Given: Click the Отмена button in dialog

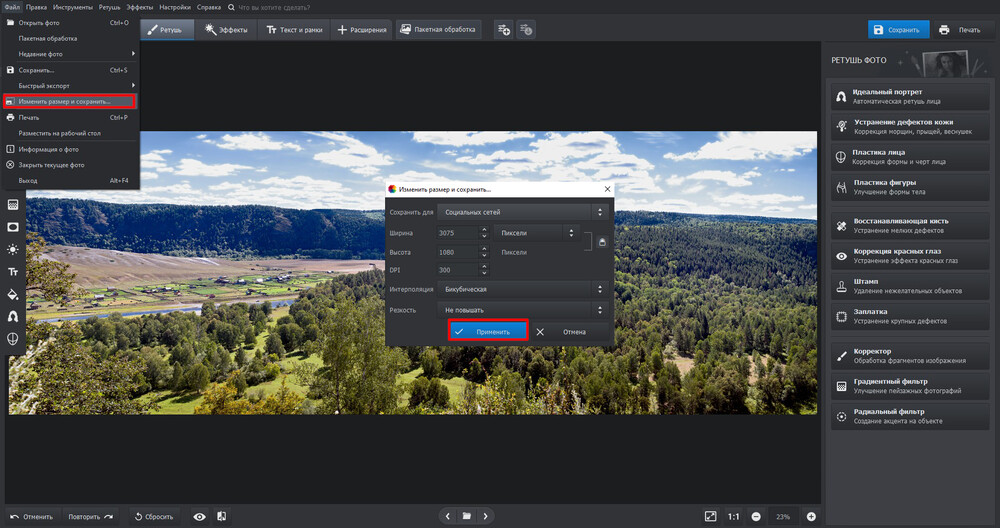Looking at the screenshot, I should coord(564,332).
